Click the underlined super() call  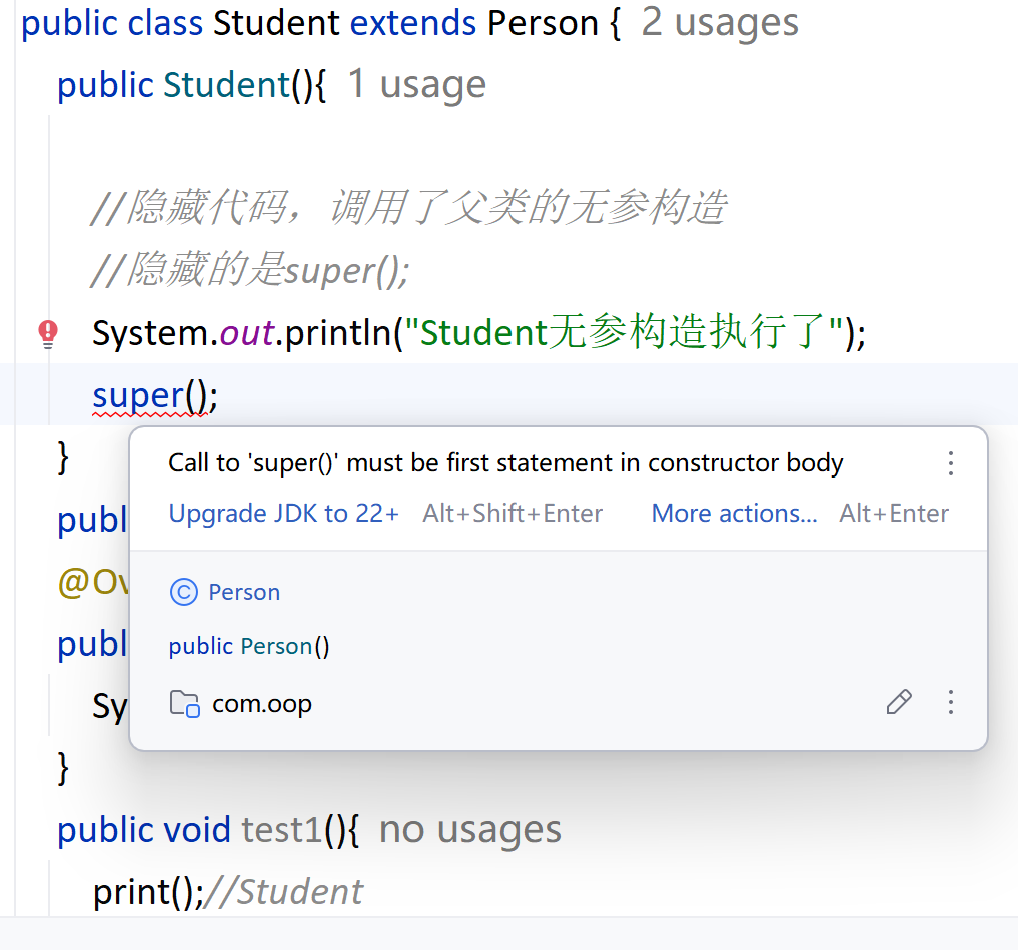pyautogui.click(x=155, y=395)
